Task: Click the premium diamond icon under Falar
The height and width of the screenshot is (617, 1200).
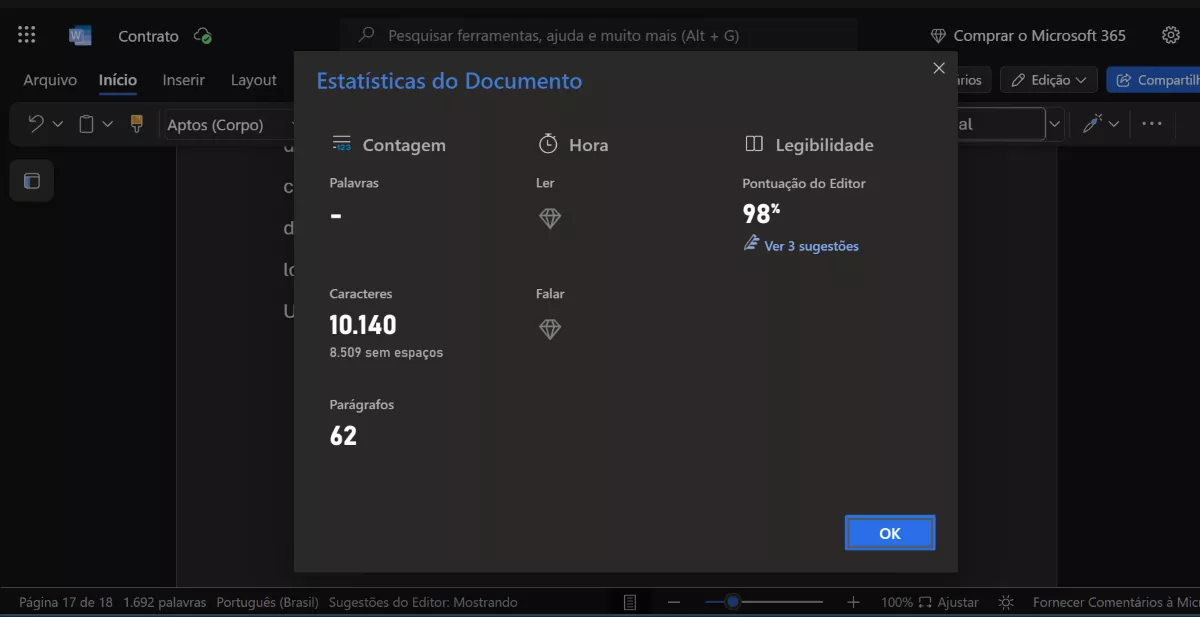Action: pyautogui.click(x=549, y=328)
